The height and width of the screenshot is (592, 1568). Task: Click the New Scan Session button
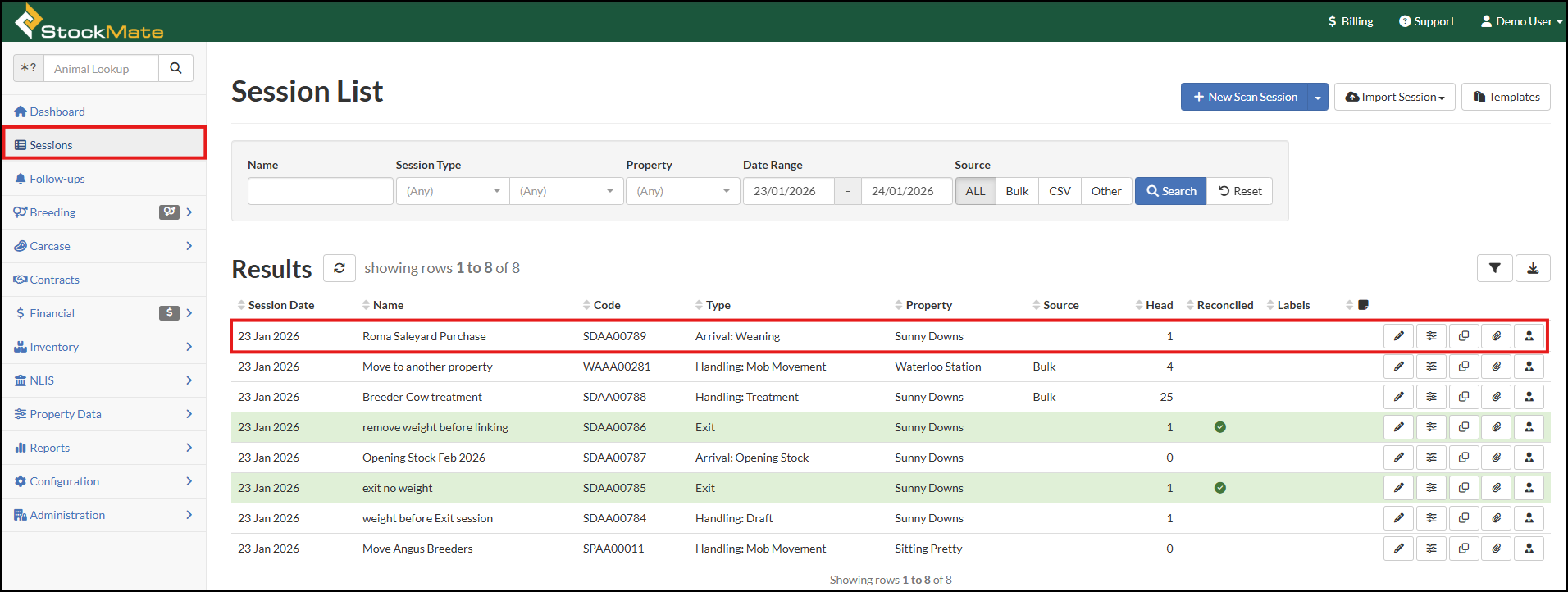click(1245, 97)
